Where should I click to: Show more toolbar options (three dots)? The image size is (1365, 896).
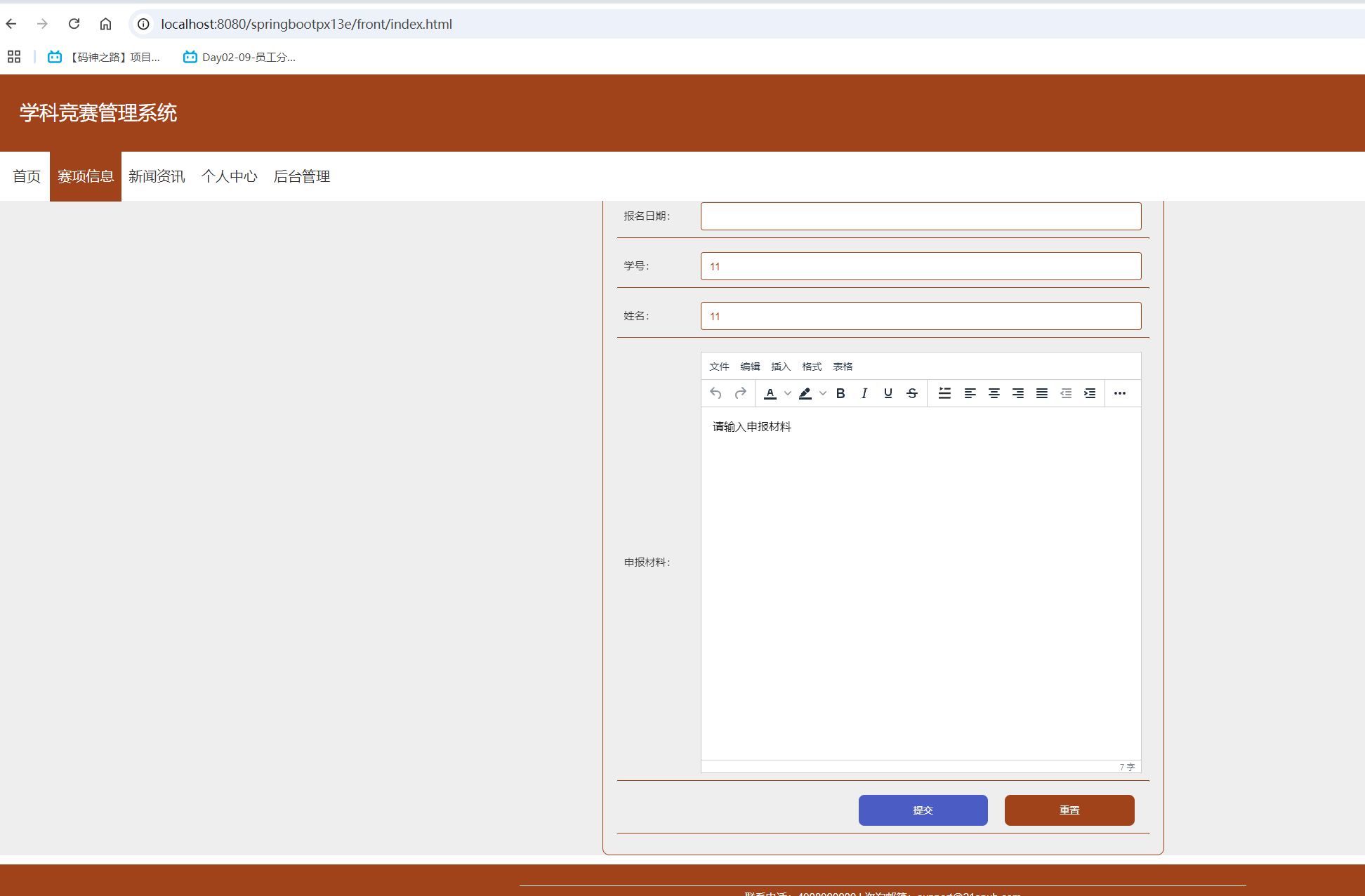(x=1120, y=393)
